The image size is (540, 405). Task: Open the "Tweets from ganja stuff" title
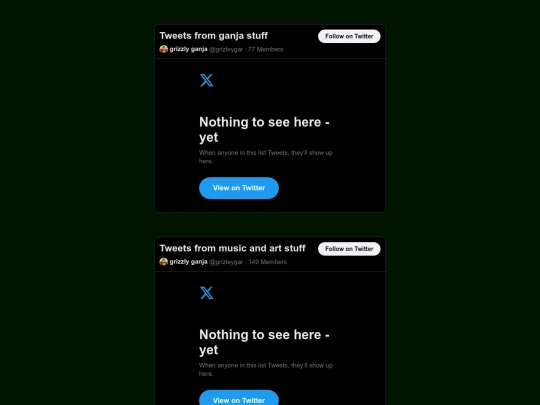214,36
